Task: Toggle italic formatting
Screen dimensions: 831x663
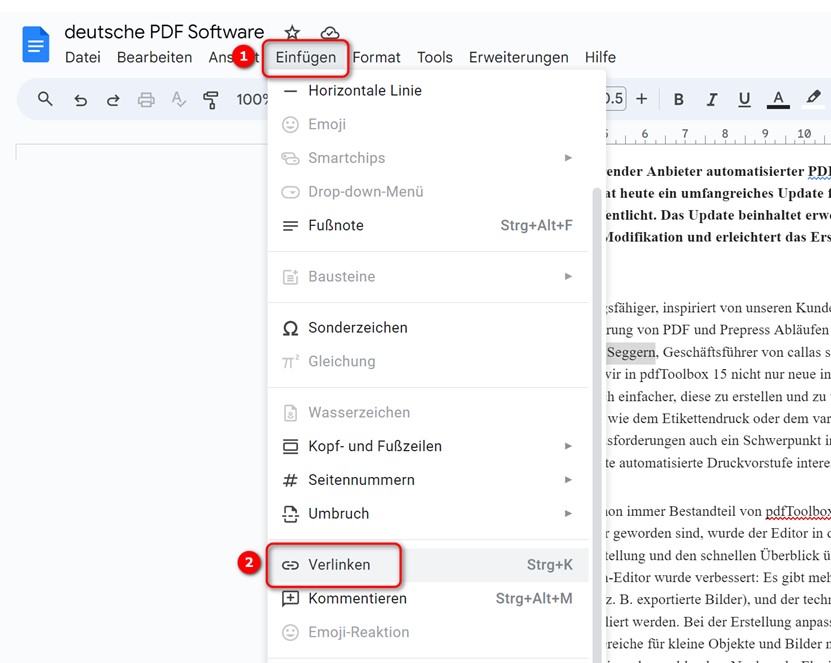Action: click(x=712, y=99)
